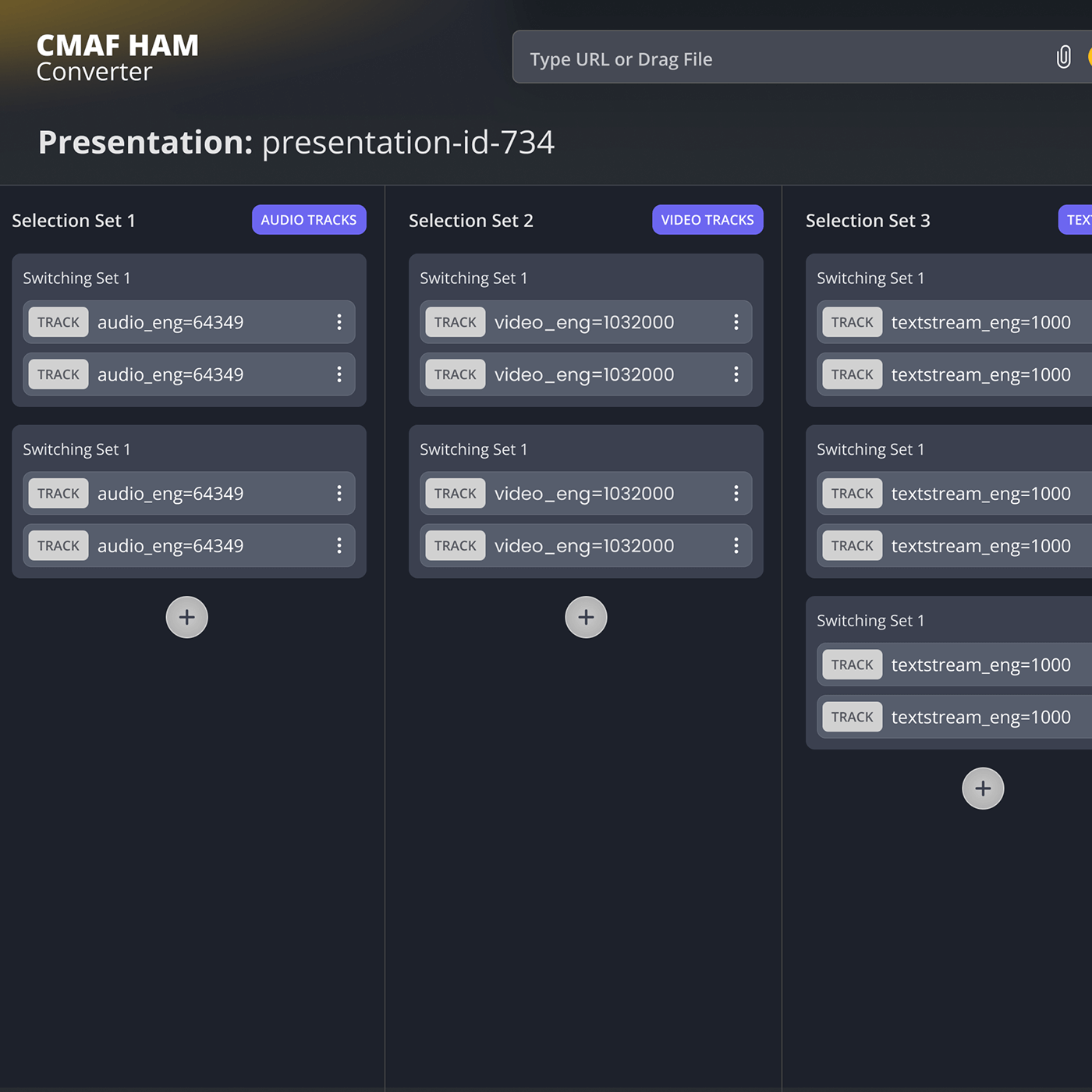
Task: Open options for the topmost audio_eng=64349 track
Action: click(x=339, y=322)
